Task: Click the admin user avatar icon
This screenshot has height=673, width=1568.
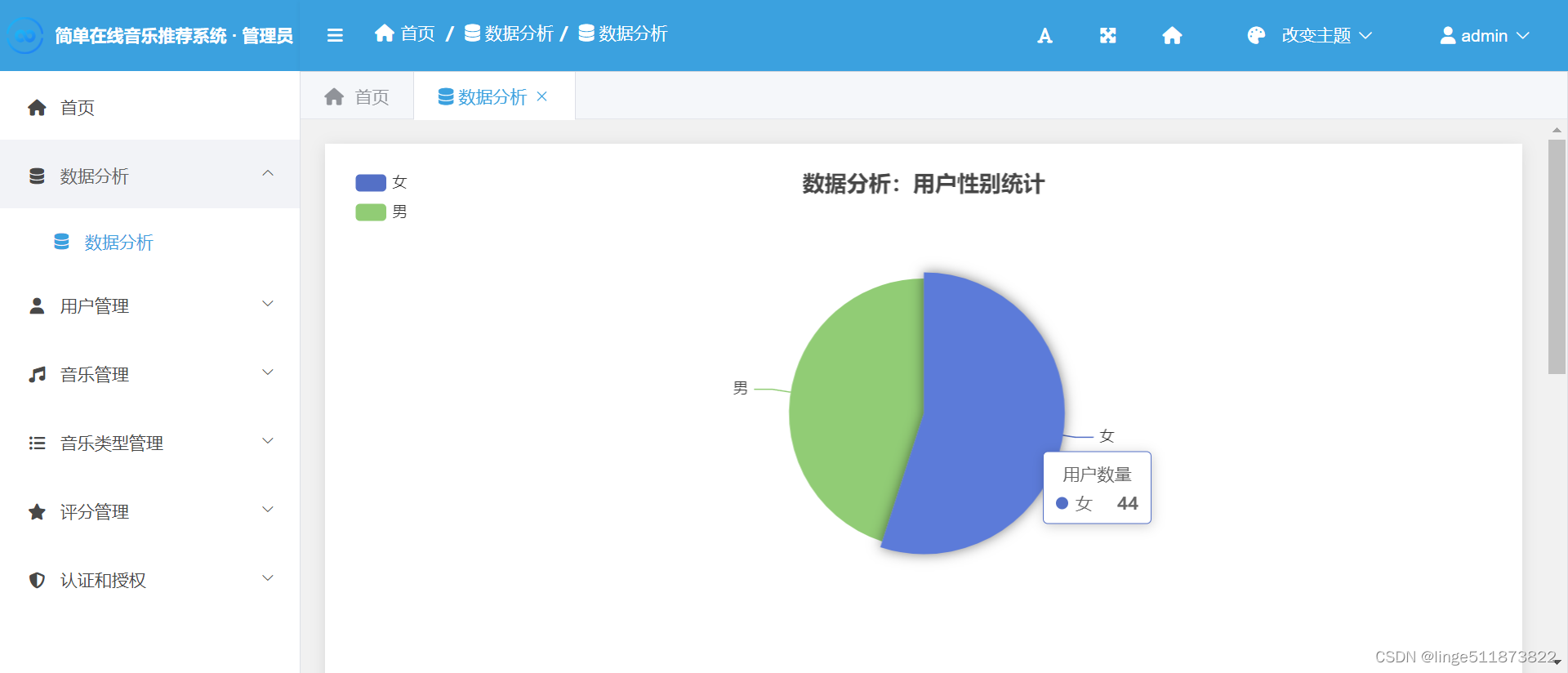Action: coord(1448,35)
